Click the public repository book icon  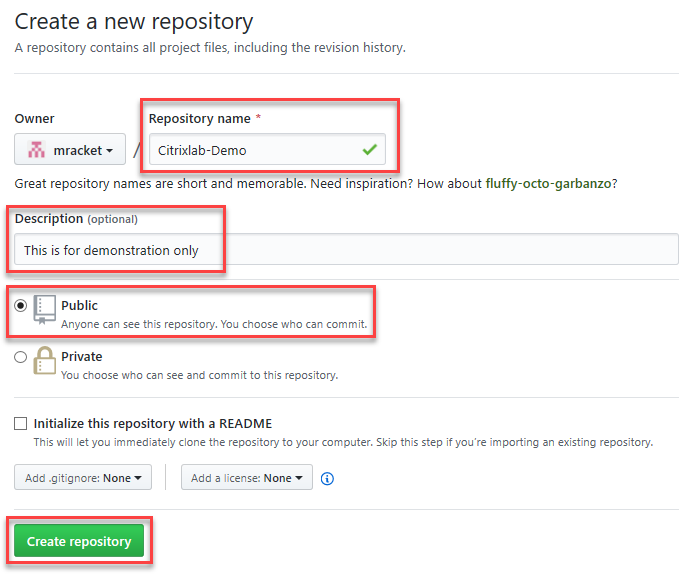pos(45,310)
